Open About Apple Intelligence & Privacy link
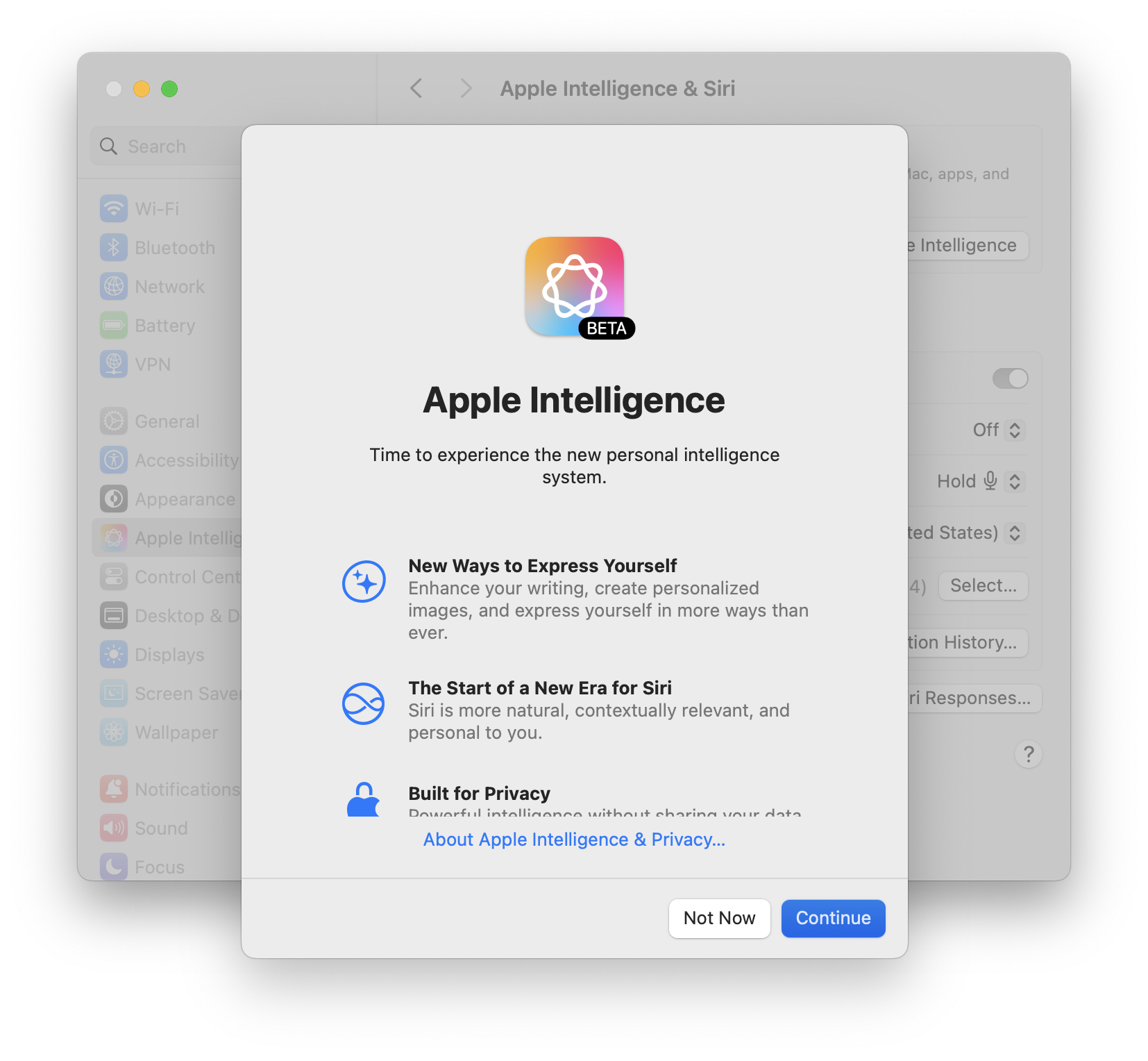 (574, 839)
